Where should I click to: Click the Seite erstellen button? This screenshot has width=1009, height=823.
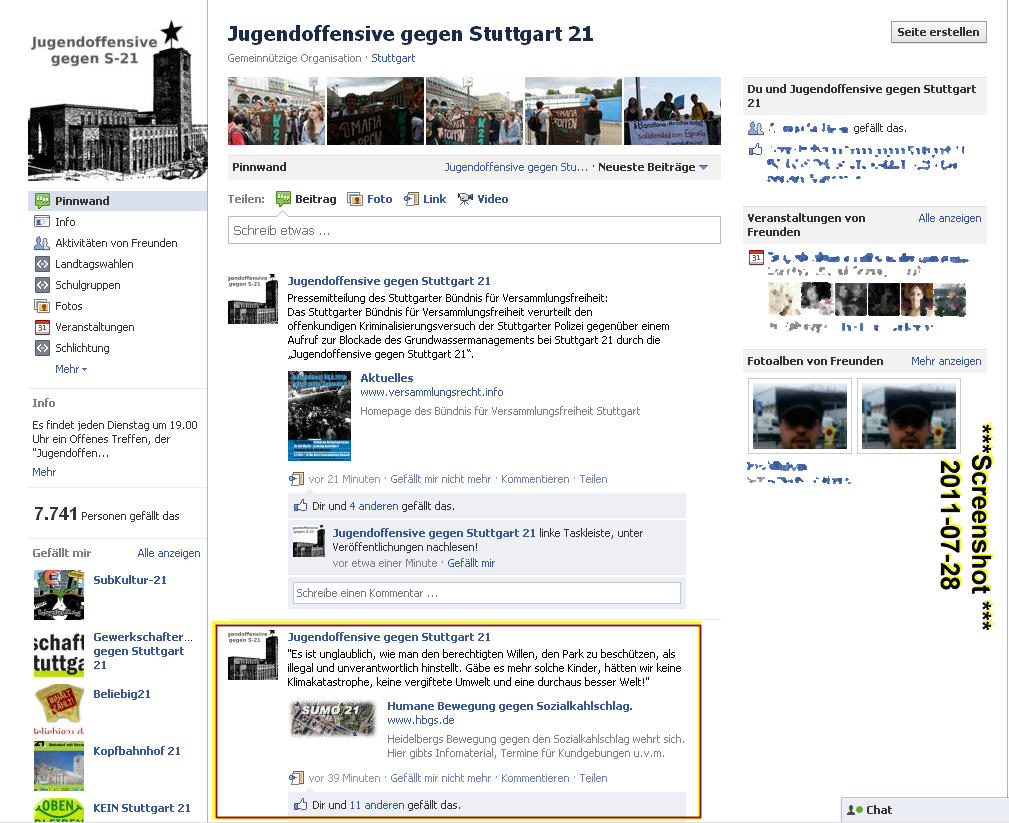coord(938,32)
